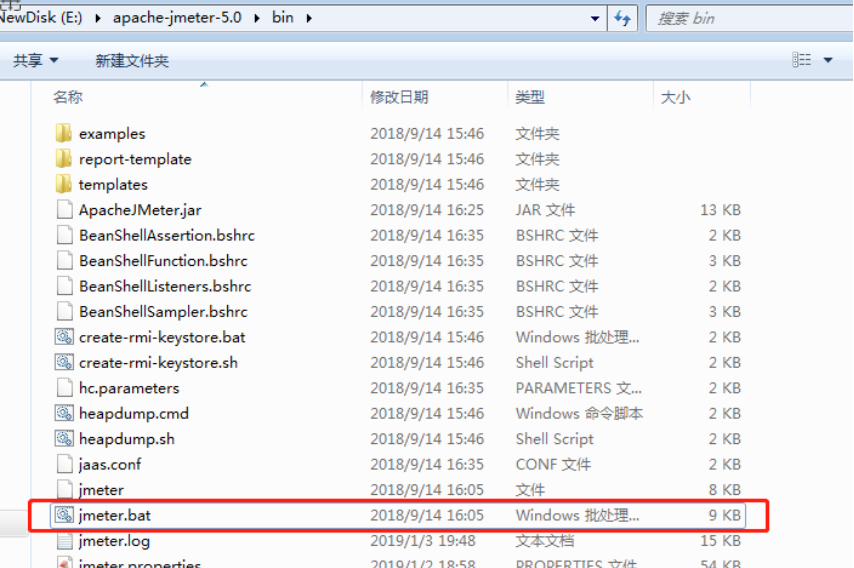Viewport: 854px width, 568px height.
Task: Select the BeanShellFunction.bshrc file name
Action: (163, 261)
